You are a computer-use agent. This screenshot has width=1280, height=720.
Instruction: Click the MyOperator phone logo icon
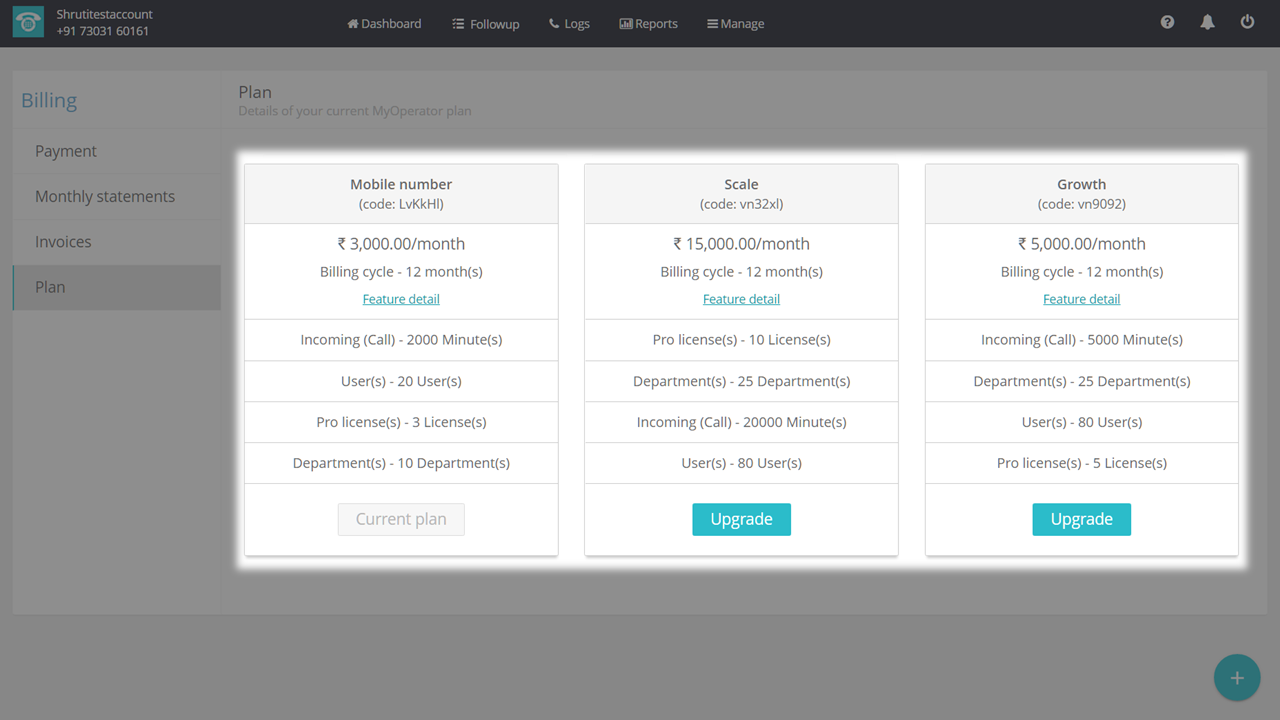[x=28, y=23]
